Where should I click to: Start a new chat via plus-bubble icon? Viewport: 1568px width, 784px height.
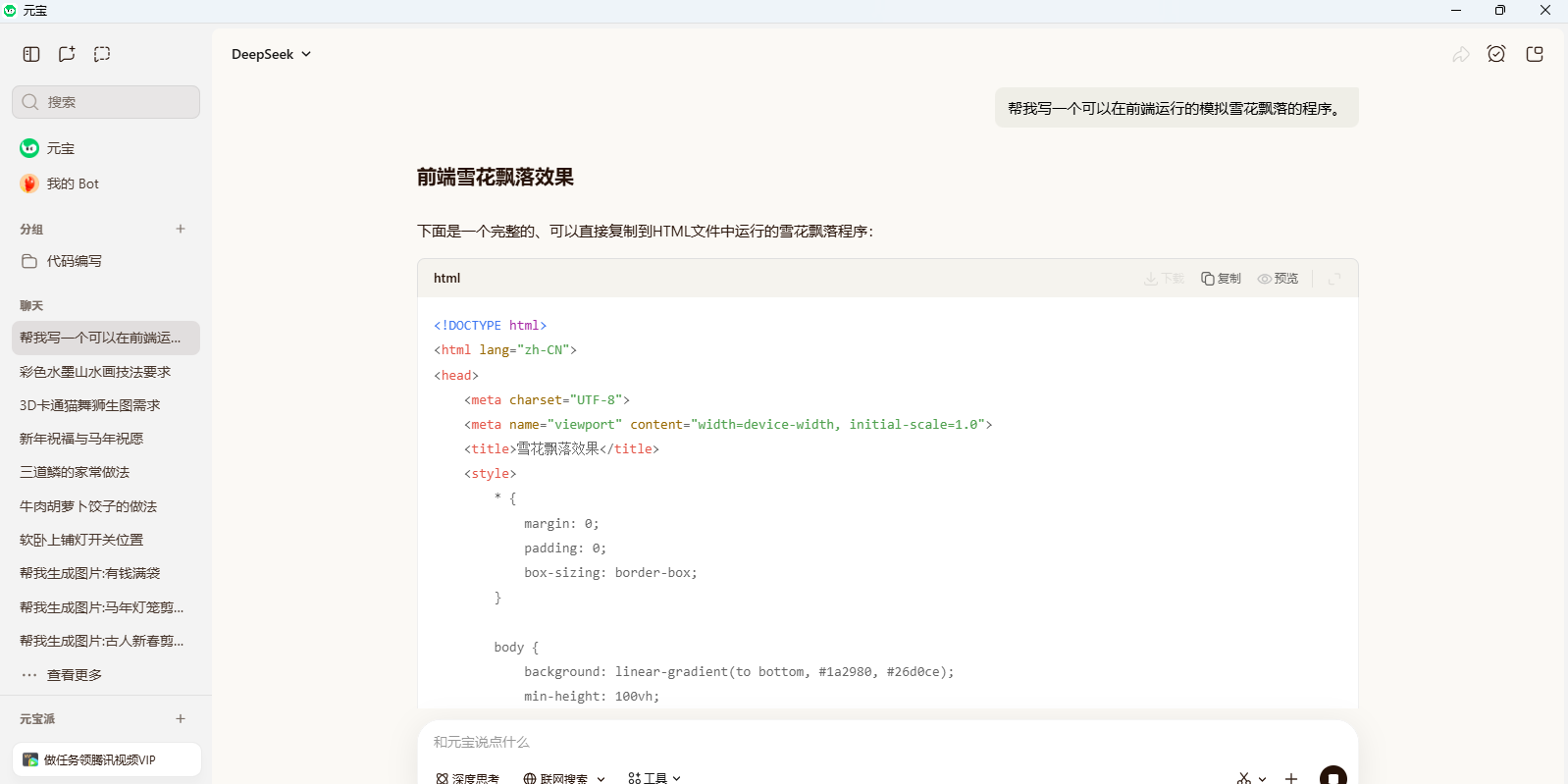click(x=67, y=54)
